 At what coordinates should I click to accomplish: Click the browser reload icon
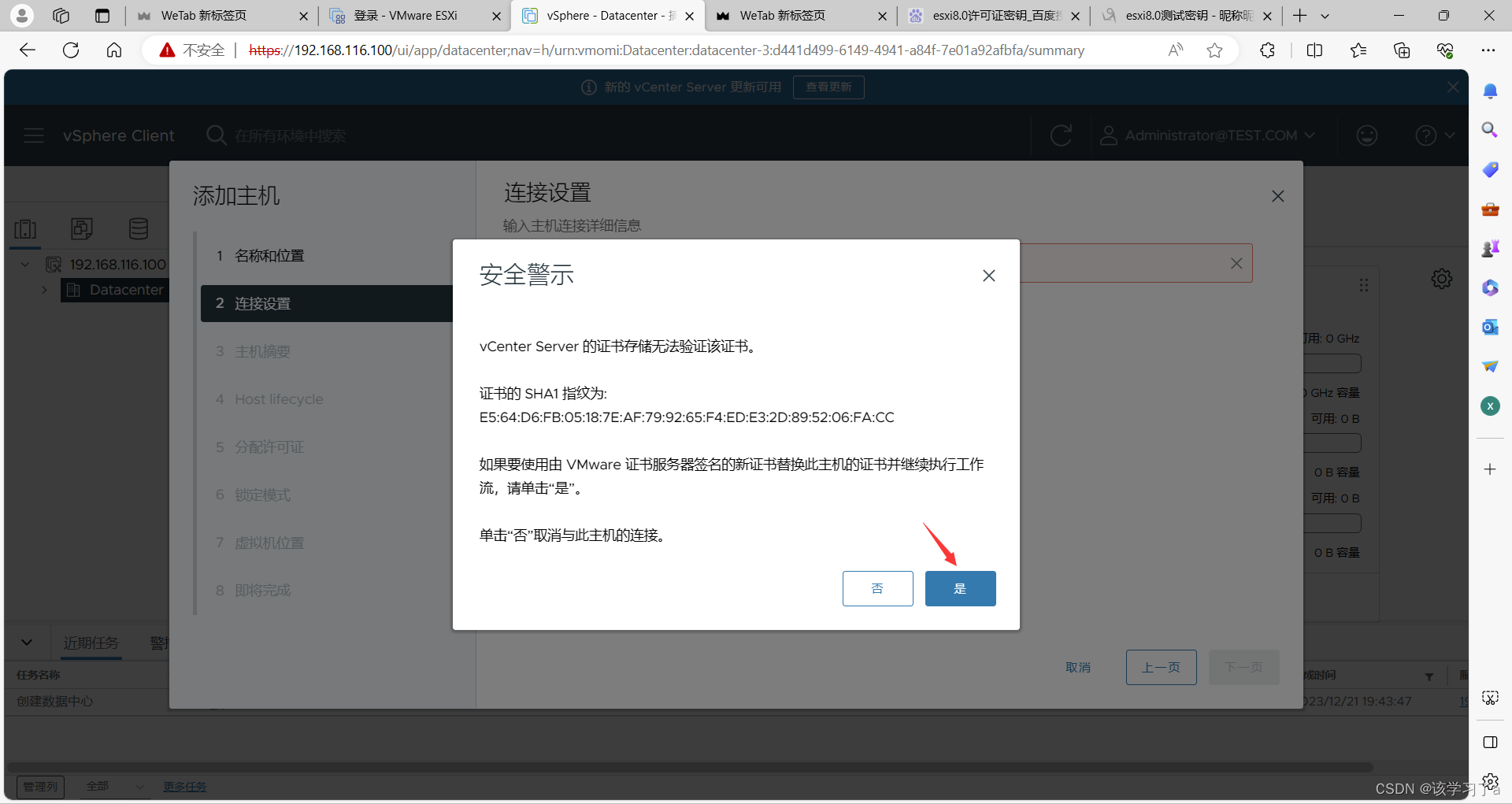(71, 50)
